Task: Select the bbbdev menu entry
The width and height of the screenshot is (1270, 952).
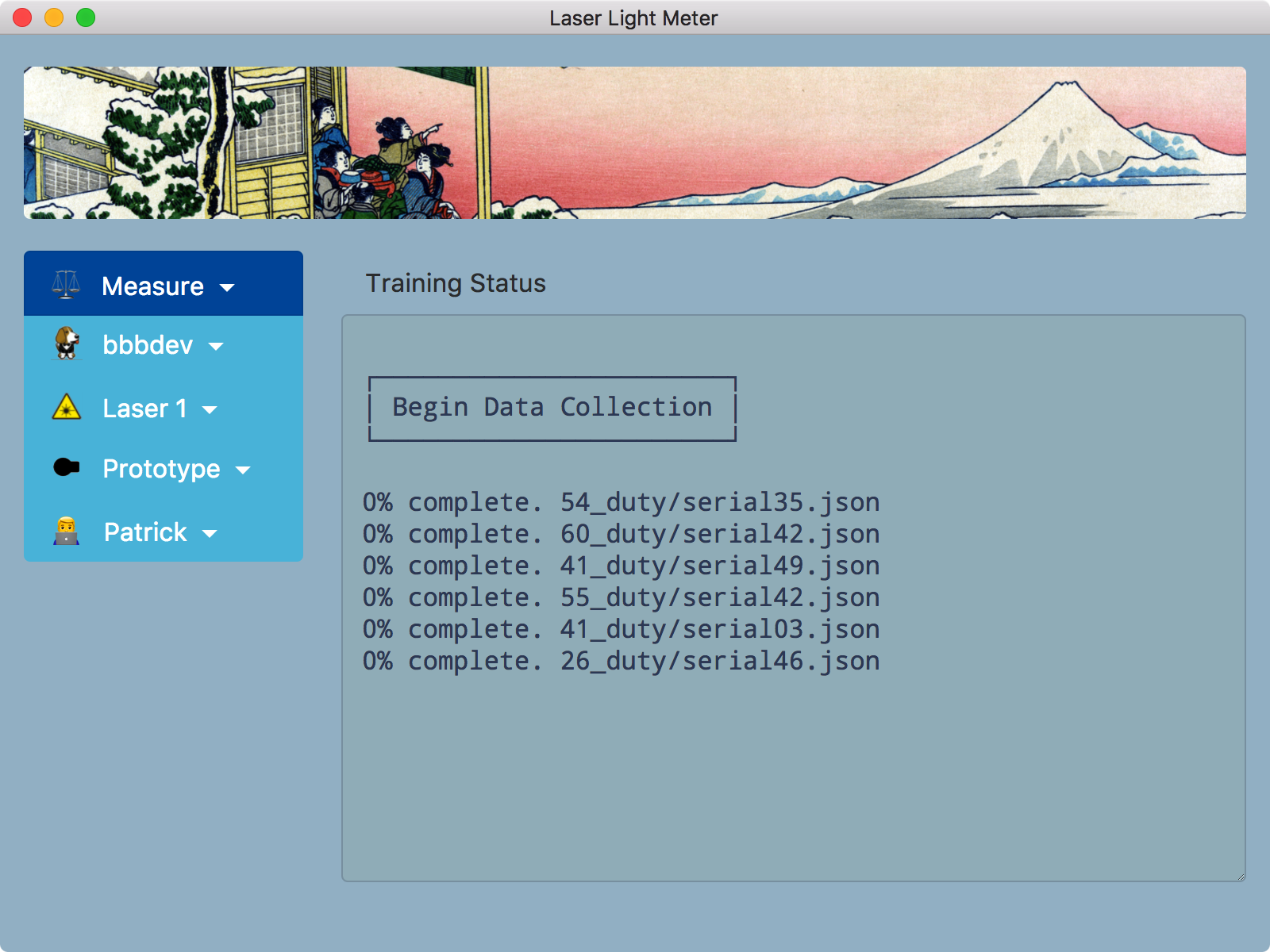Action: 164,345
